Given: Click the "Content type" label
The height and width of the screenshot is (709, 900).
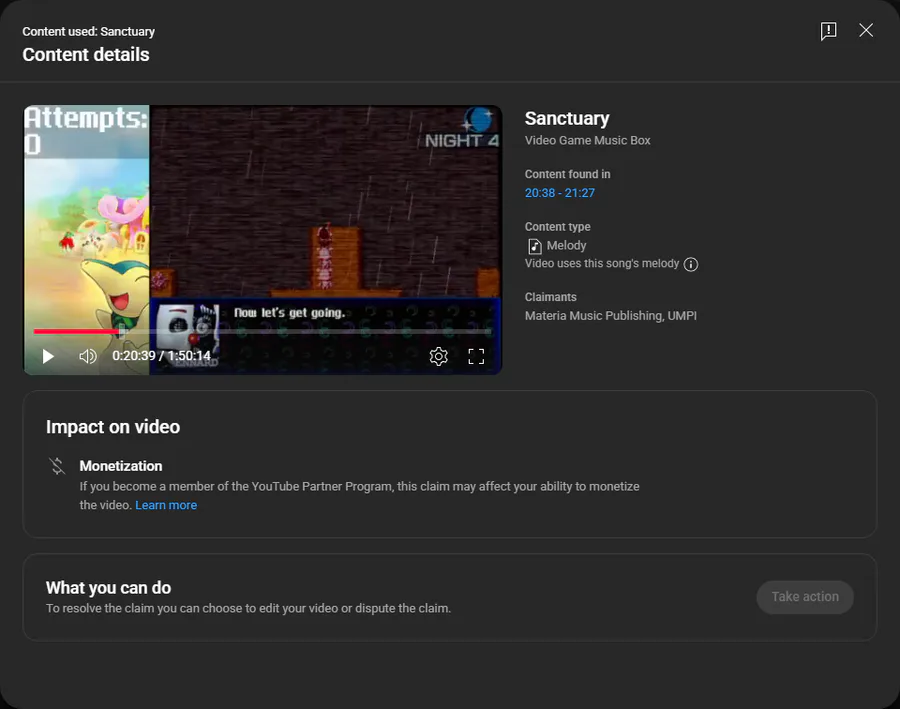Looking at the screenshot, I should coord(557,227).
